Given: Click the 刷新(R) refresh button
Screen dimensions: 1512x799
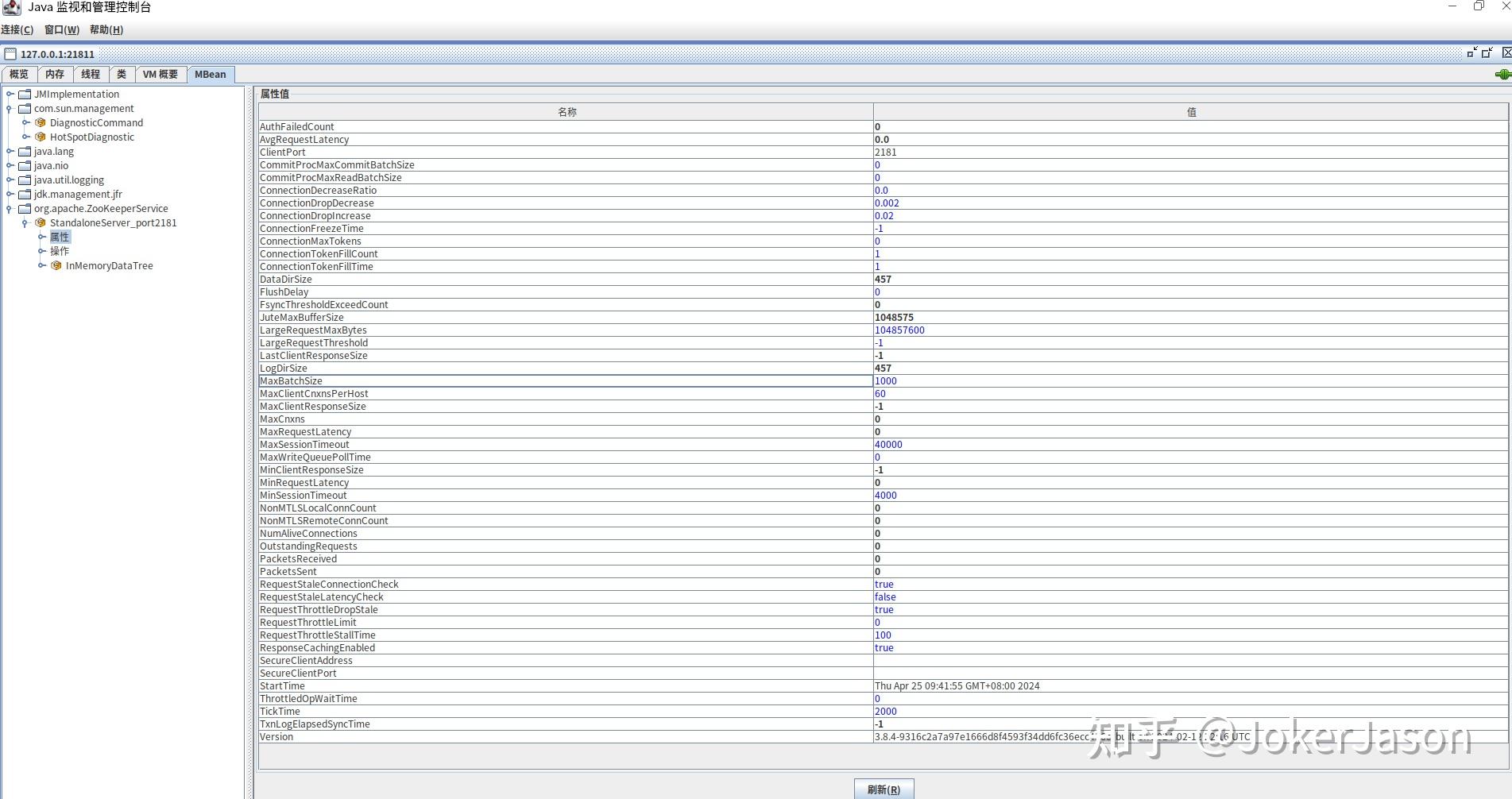Looking at the screenshot, I should pos(884,789).
